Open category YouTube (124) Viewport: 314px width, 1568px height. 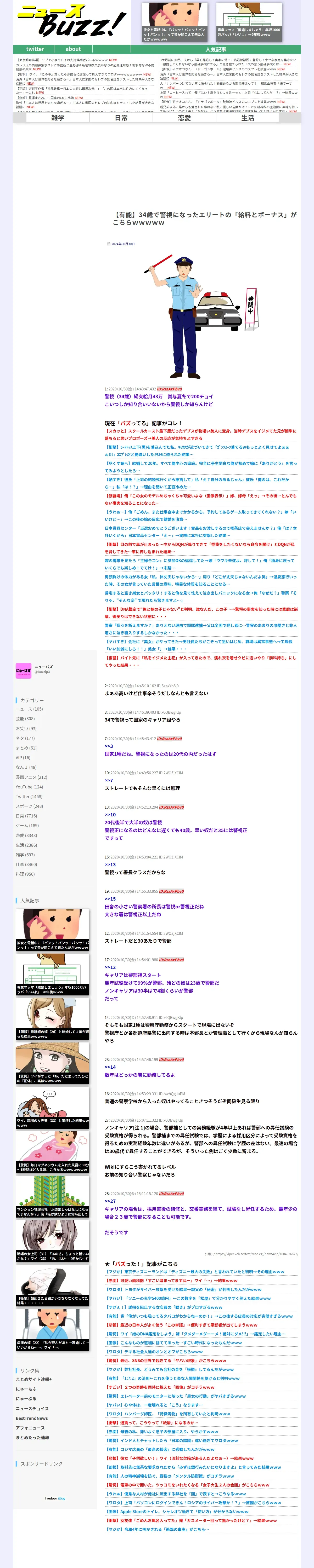29,787
